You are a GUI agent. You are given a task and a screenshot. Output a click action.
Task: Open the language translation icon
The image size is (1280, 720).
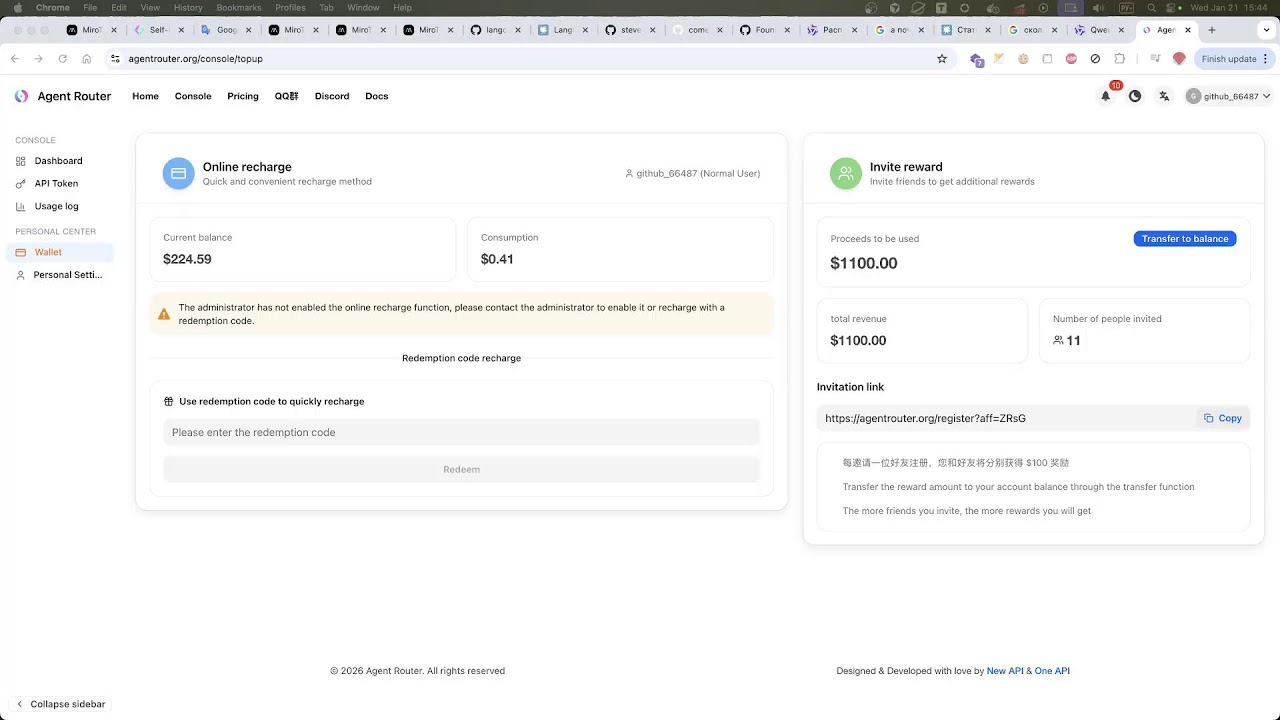pyautogui.click(x=1164, y=96)
